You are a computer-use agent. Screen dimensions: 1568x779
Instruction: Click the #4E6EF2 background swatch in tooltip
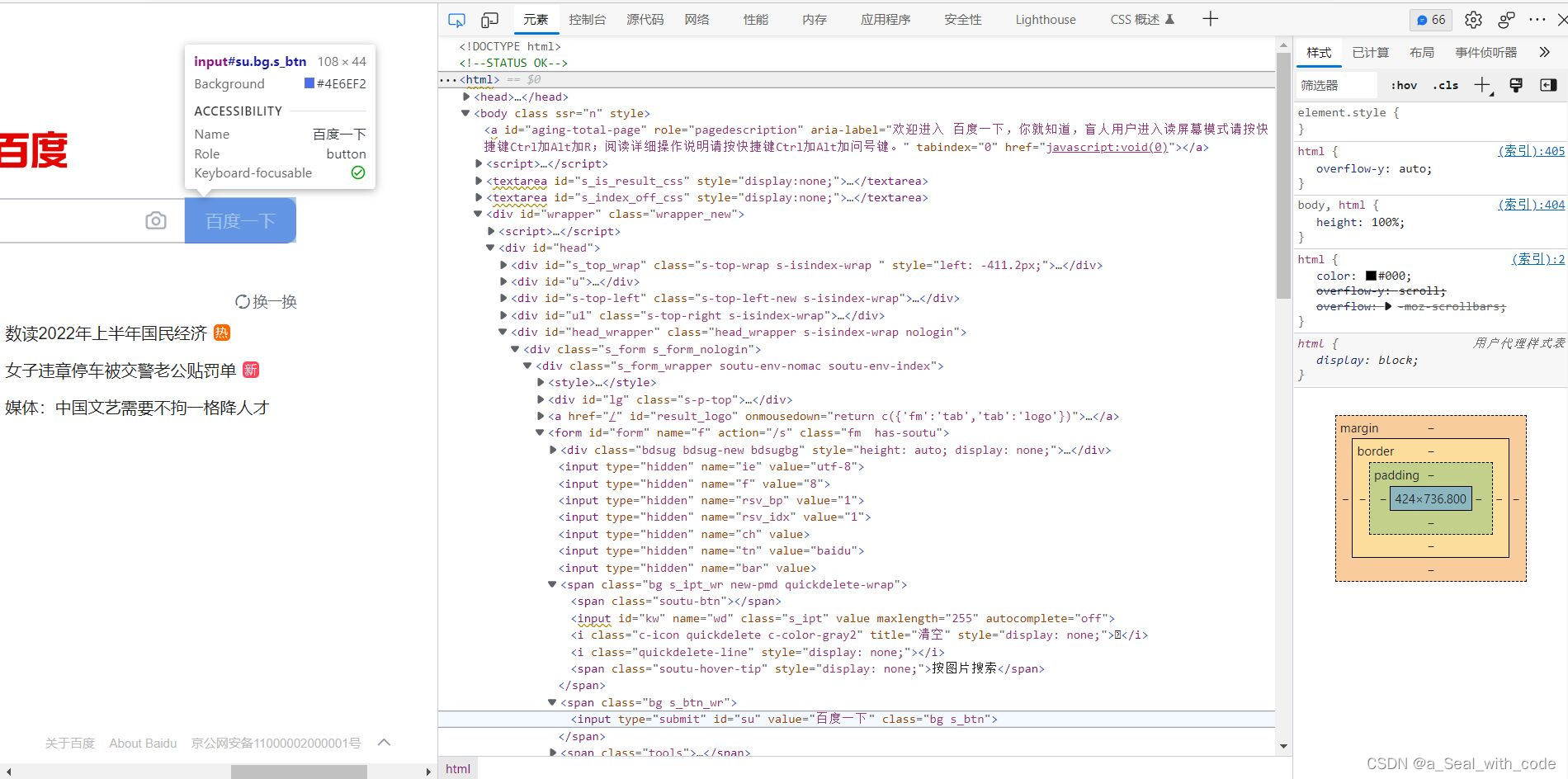point(309,83)
